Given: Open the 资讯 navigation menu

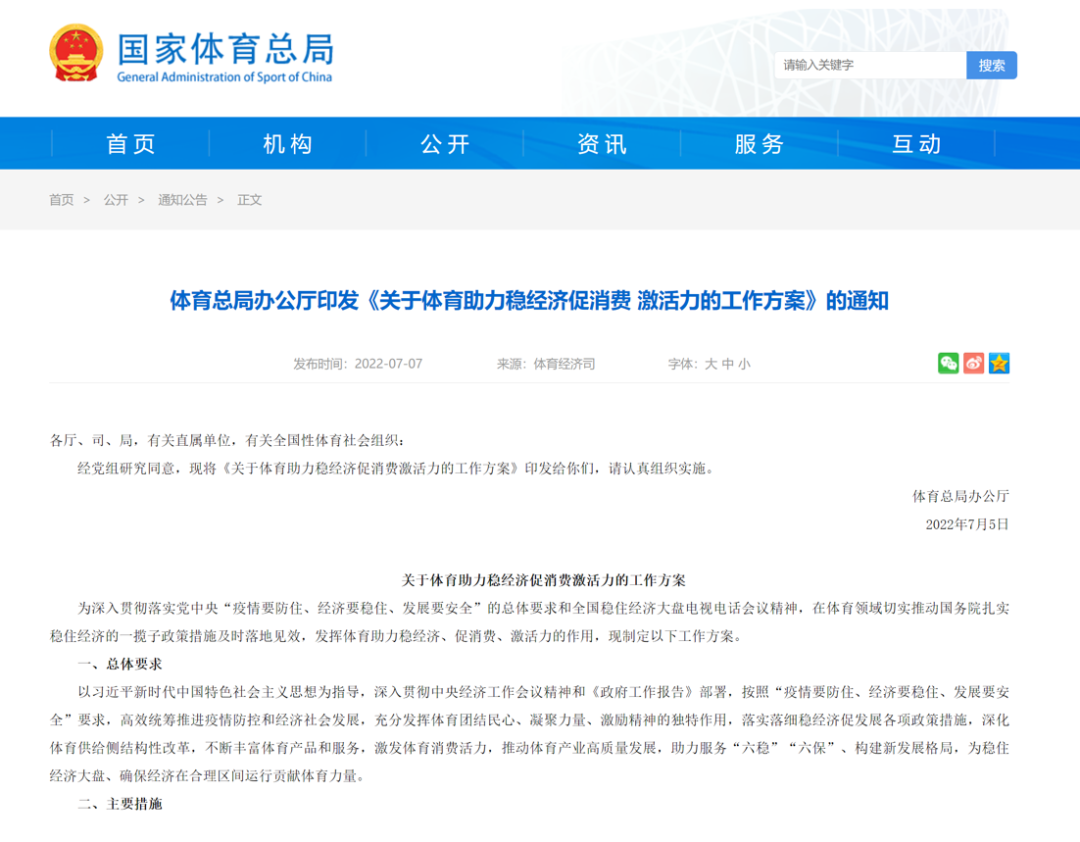Looking at the screenshot, I should 602,143.
